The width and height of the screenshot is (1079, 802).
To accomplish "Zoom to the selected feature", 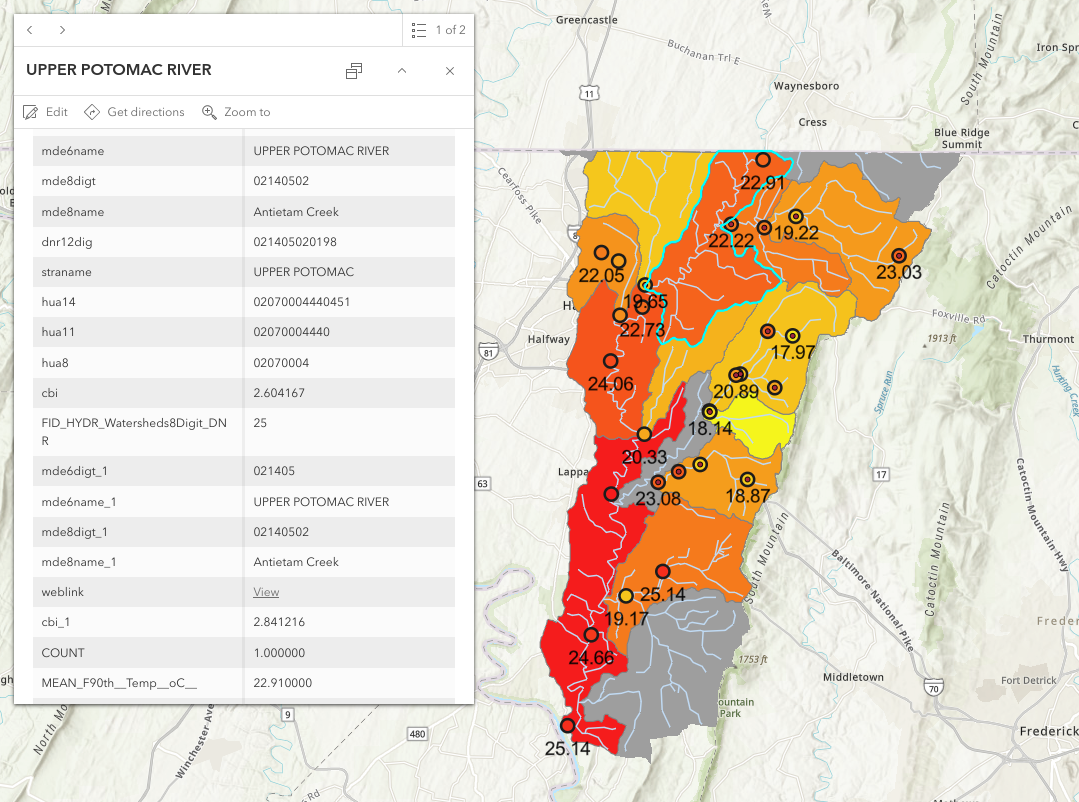I will 237,112.
